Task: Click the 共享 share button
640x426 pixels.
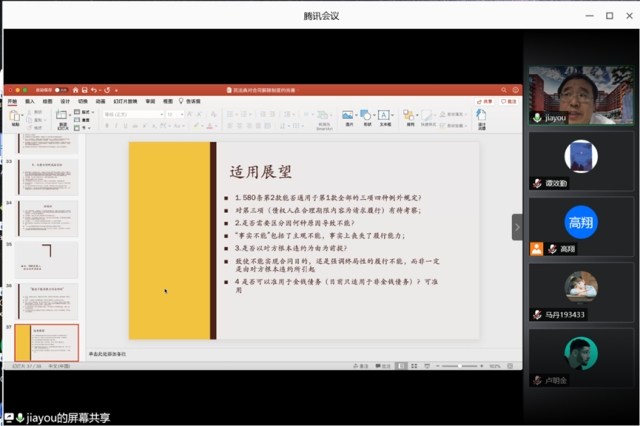Action: click(x=487, y=101)
